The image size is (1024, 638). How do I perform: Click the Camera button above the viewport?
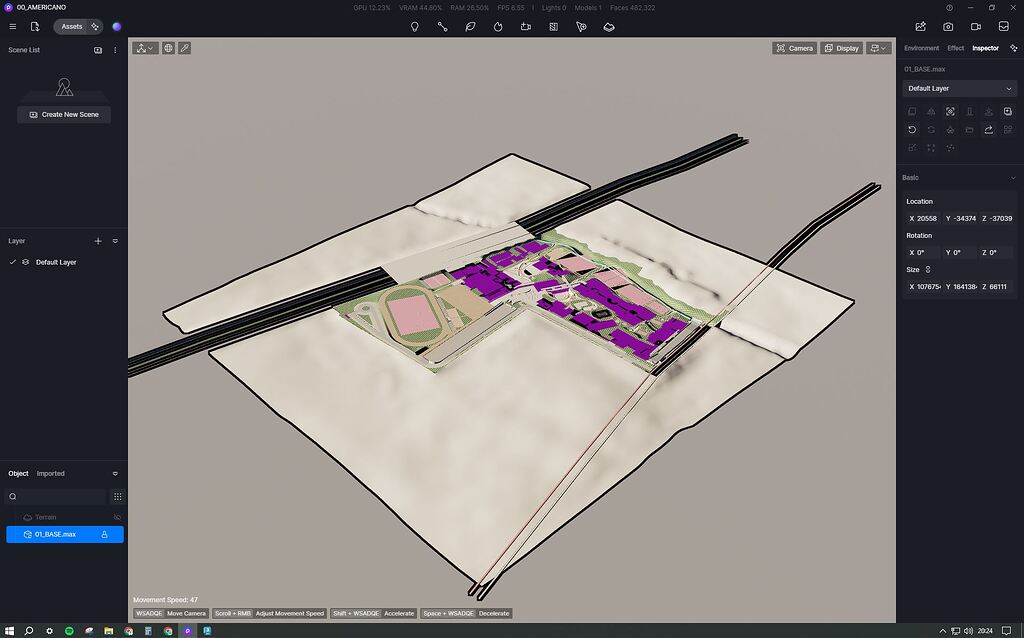[x=795, y=47]
